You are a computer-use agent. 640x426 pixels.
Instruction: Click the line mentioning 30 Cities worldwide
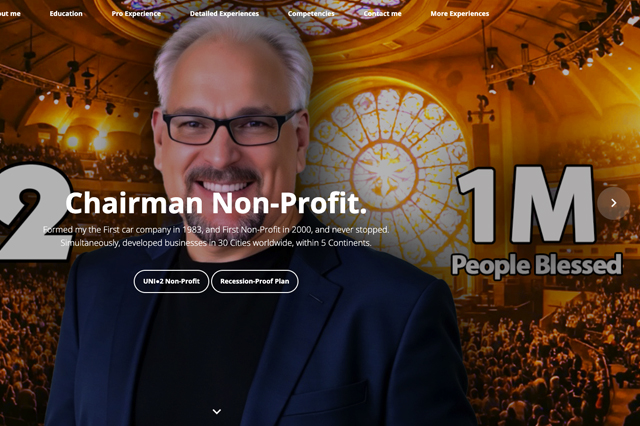click(x=216, y=243)
